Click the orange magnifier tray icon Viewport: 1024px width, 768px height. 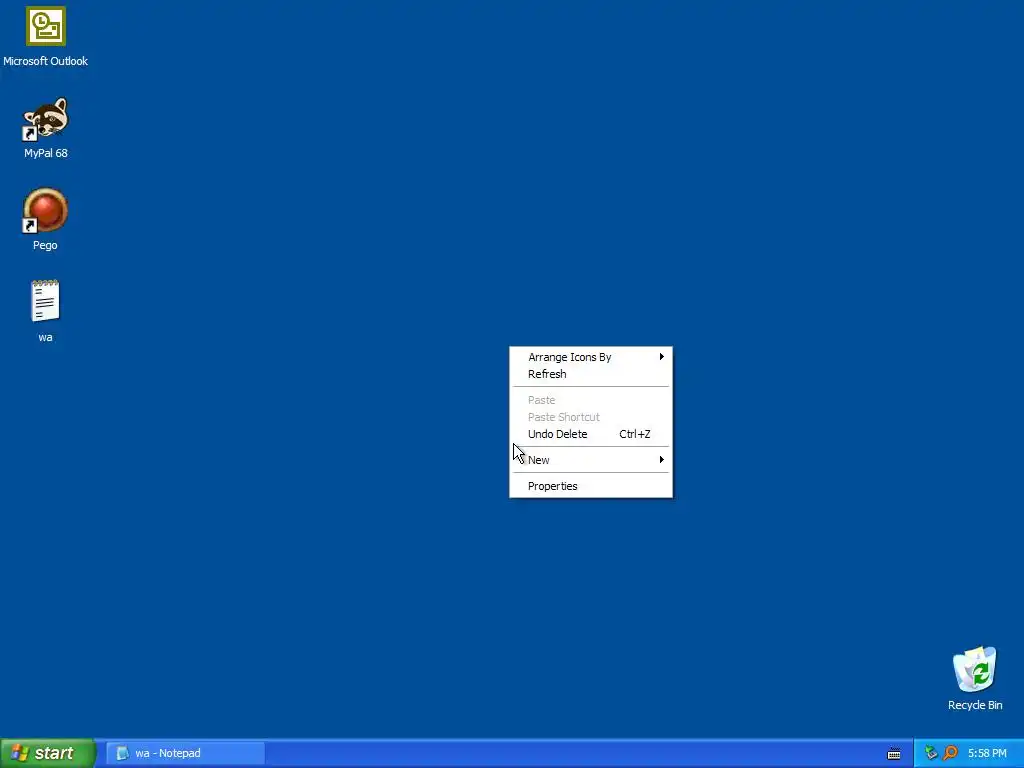point(950,753)
